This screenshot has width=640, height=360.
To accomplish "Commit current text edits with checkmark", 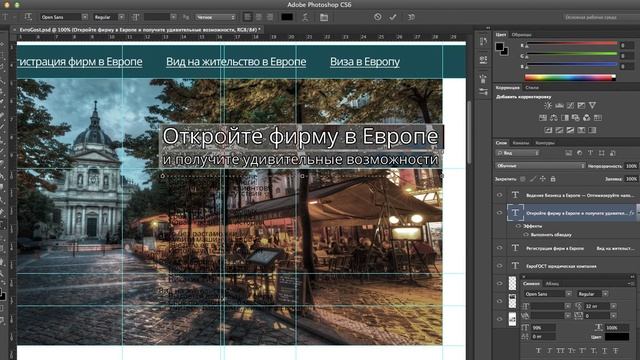I will pos(393,17).
